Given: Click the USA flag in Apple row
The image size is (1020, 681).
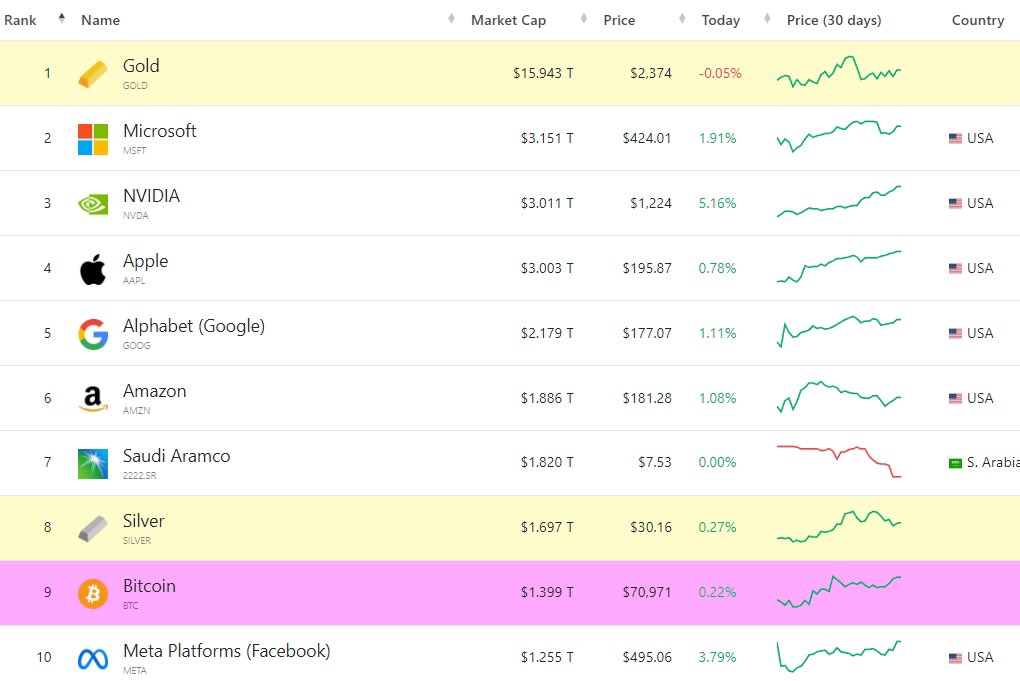Looking at the screenshot, I should tap(955, 268).
